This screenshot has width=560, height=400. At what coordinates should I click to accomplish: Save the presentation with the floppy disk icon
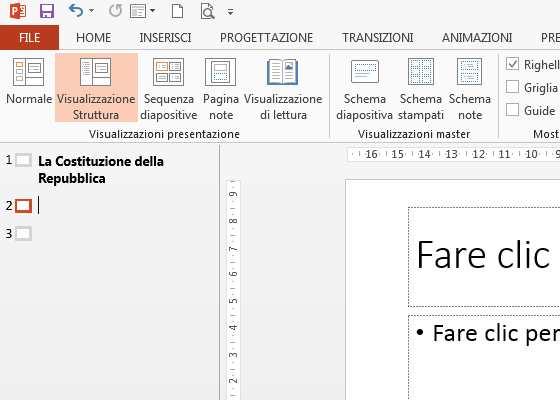click(47, 11)
